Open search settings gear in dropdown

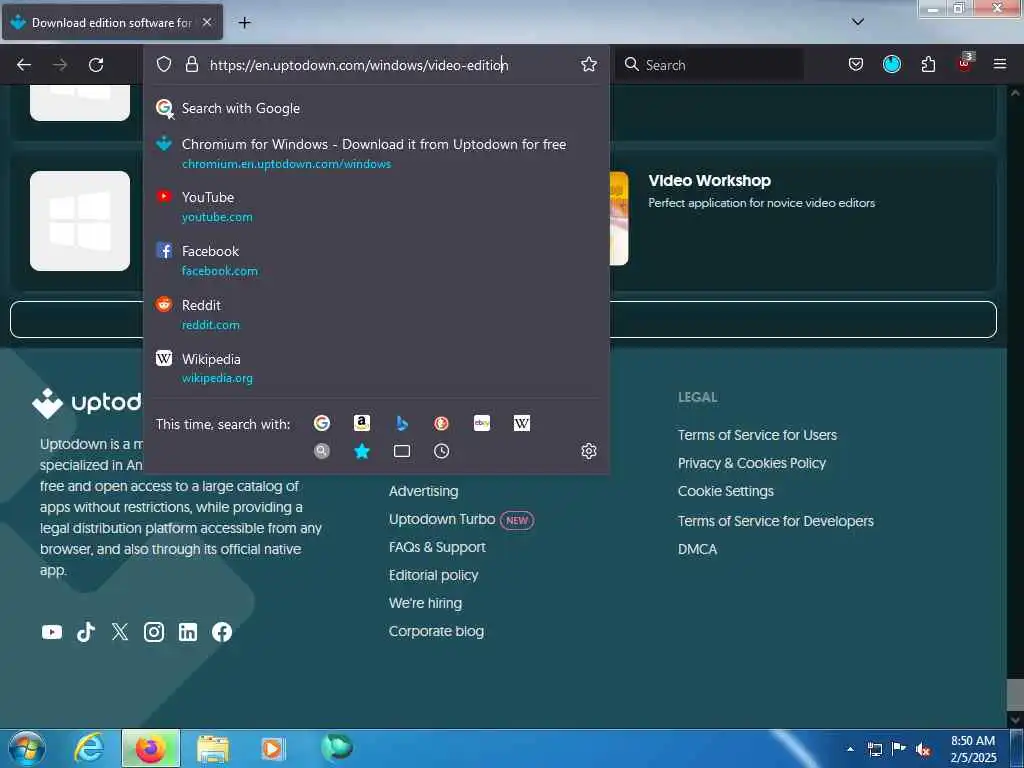(588, 451)
